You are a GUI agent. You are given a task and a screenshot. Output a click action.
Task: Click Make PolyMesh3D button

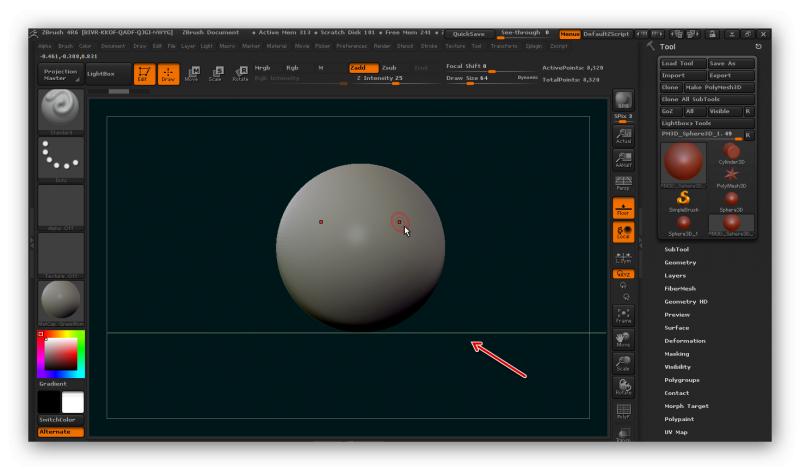tap(719, 87)
